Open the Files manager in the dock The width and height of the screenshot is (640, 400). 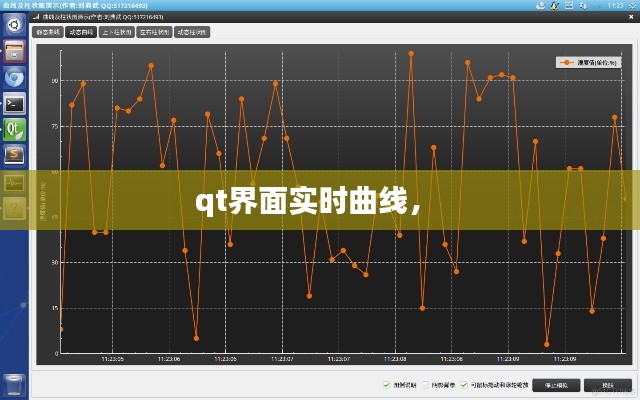point(14,50)
